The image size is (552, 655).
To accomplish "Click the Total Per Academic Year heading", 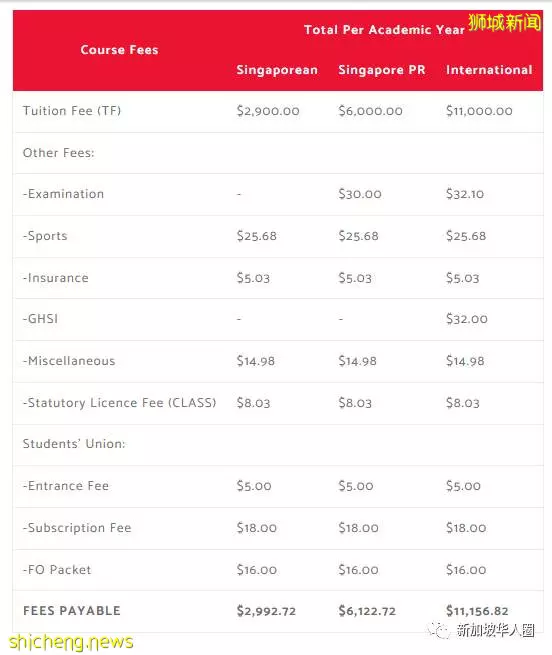I will tap(384, 30).
